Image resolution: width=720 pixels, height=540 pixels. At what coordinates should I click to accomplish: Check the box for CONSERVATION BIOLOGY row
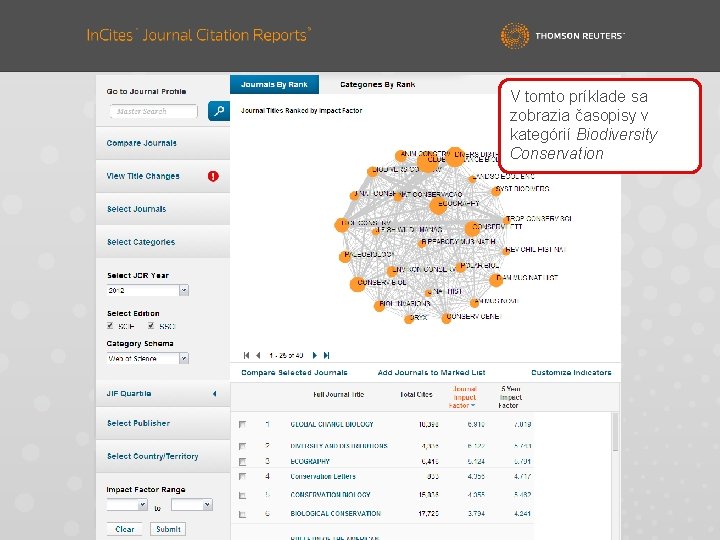click(x=242, y=495)
